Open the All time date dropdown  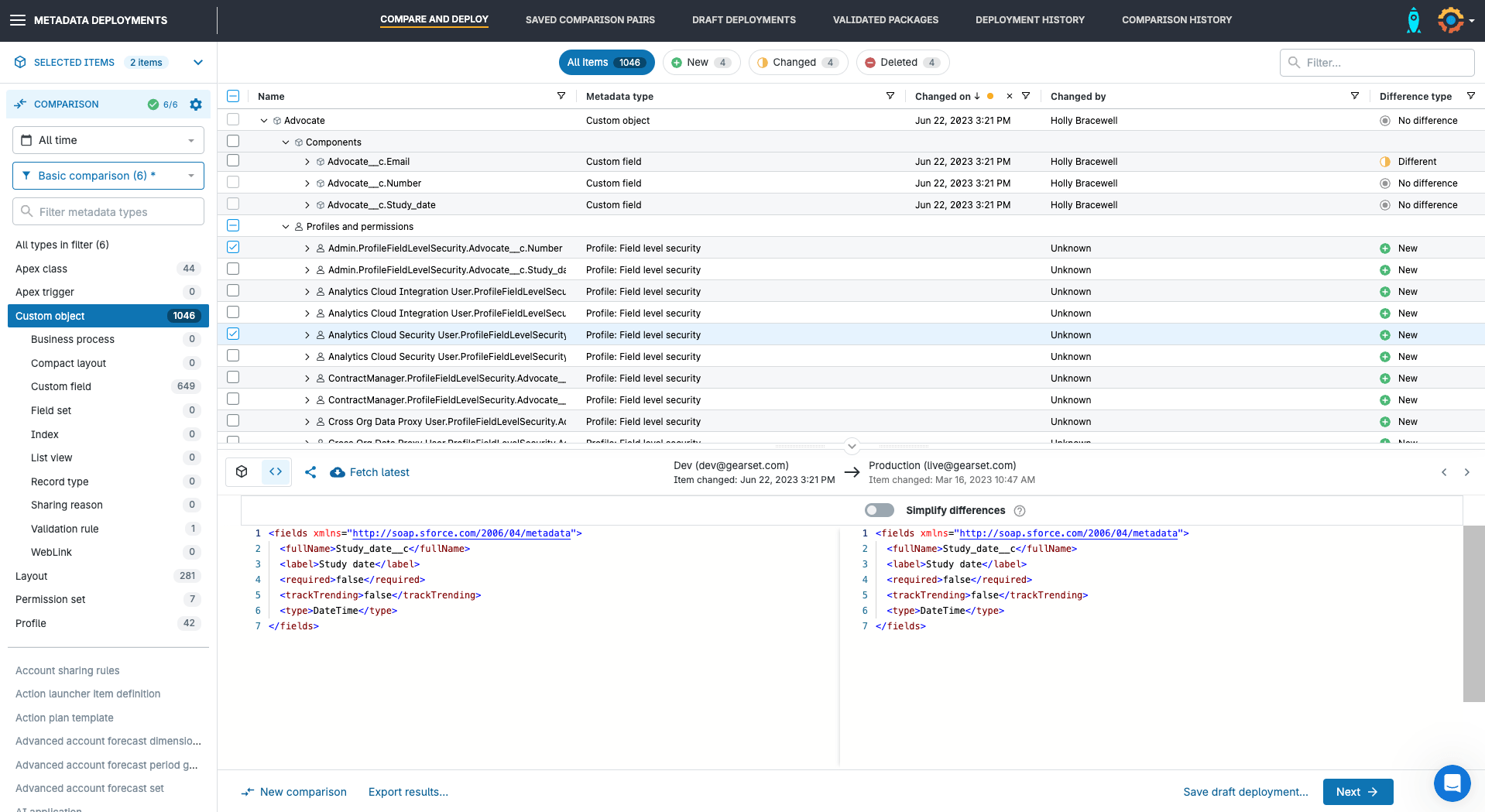pos(108,140)
